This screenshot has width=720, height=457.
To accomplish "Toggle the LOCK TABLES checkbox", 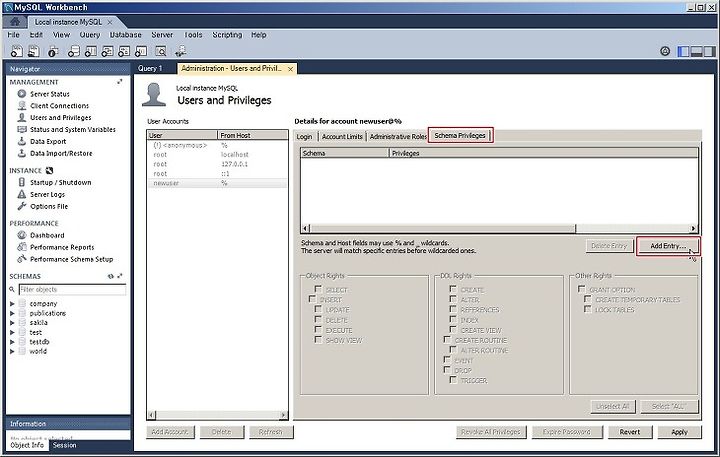I will click(x=587, y=309).
